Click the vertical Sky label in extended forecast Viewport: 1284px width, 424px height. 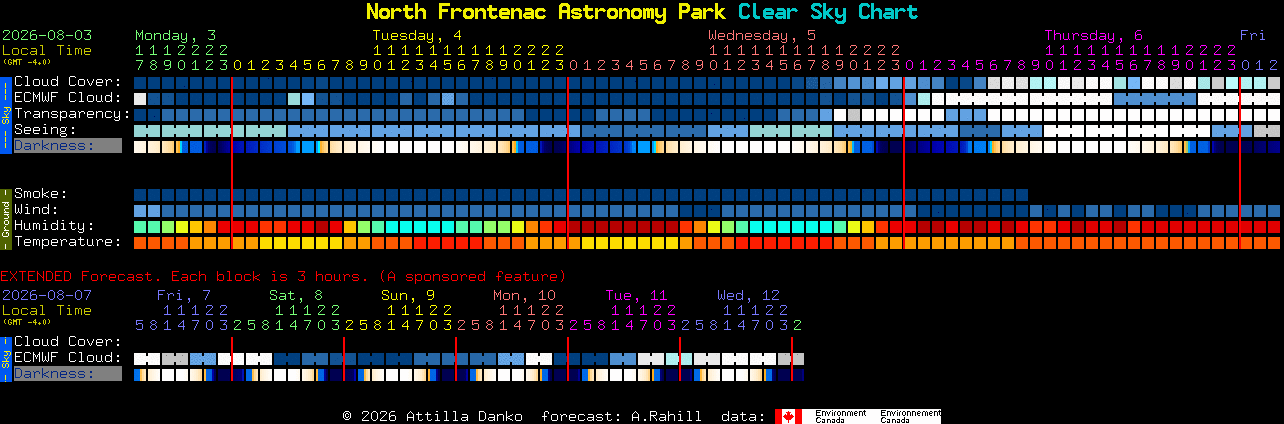tap(5, 357)
